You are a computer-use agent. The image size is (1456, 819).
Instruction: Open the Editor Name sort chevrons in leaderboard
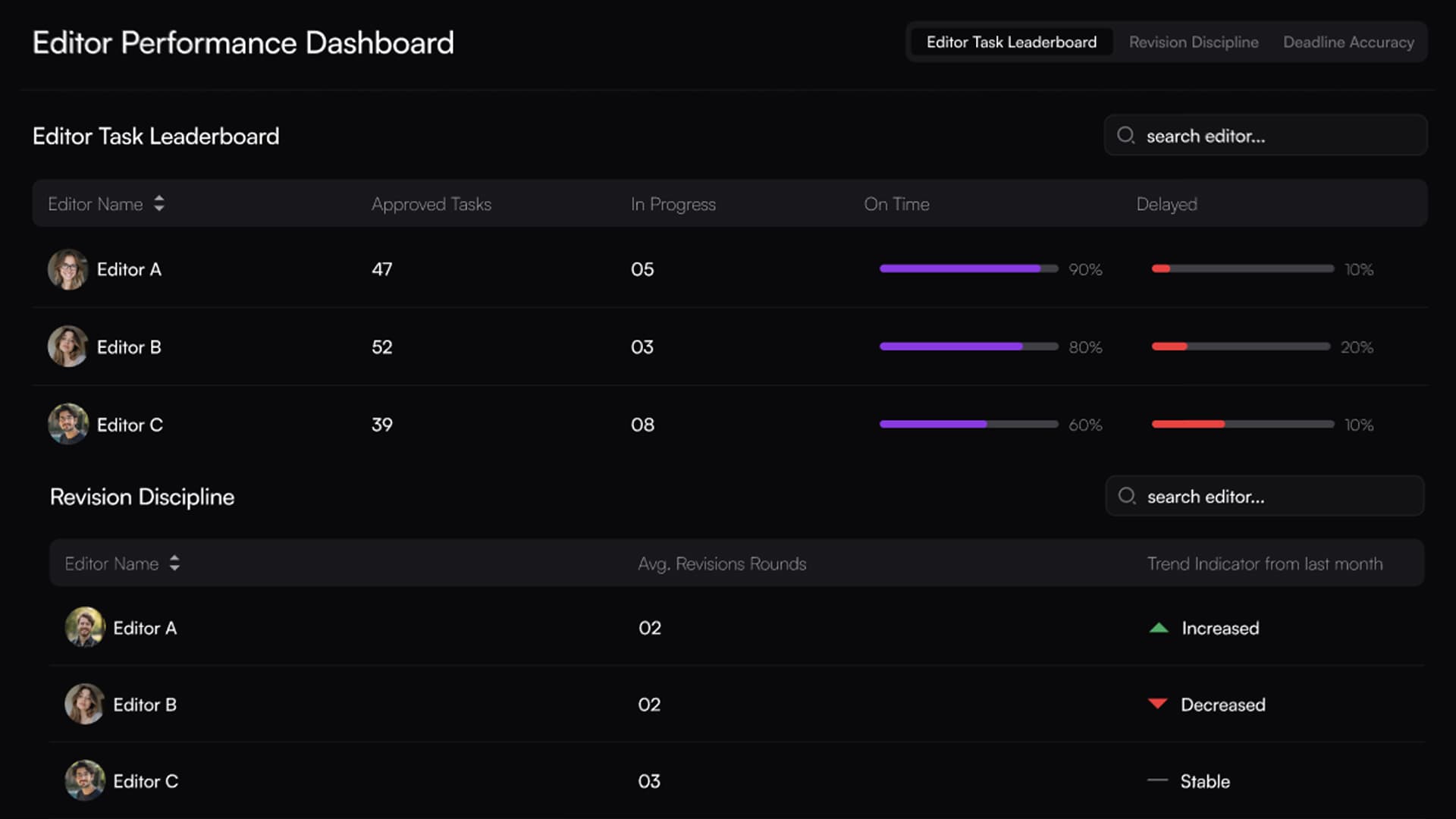point(159,203)
